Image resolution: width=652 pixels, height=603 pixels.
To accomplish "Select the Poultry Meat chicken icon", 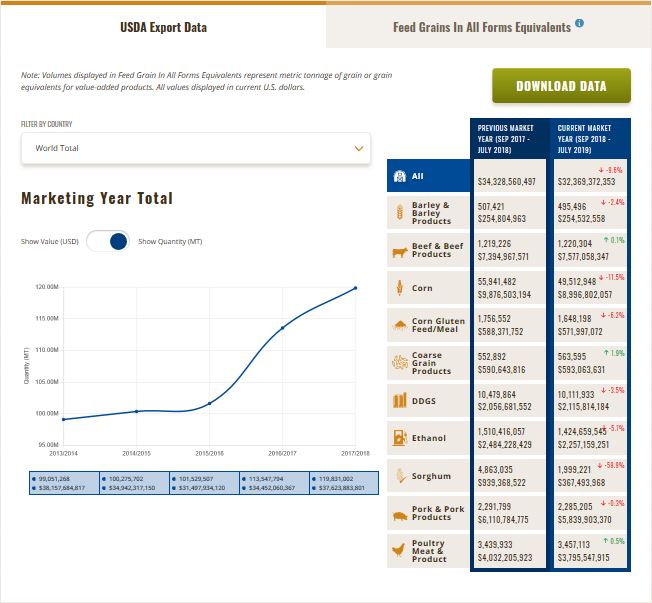I will click(x=399, y=550).
